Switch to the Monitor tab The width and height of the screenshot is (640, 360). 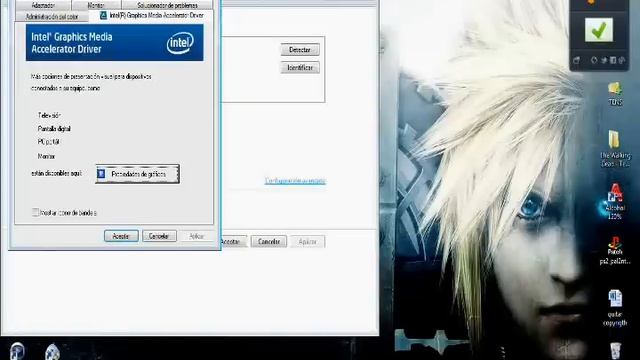[96, 5]
